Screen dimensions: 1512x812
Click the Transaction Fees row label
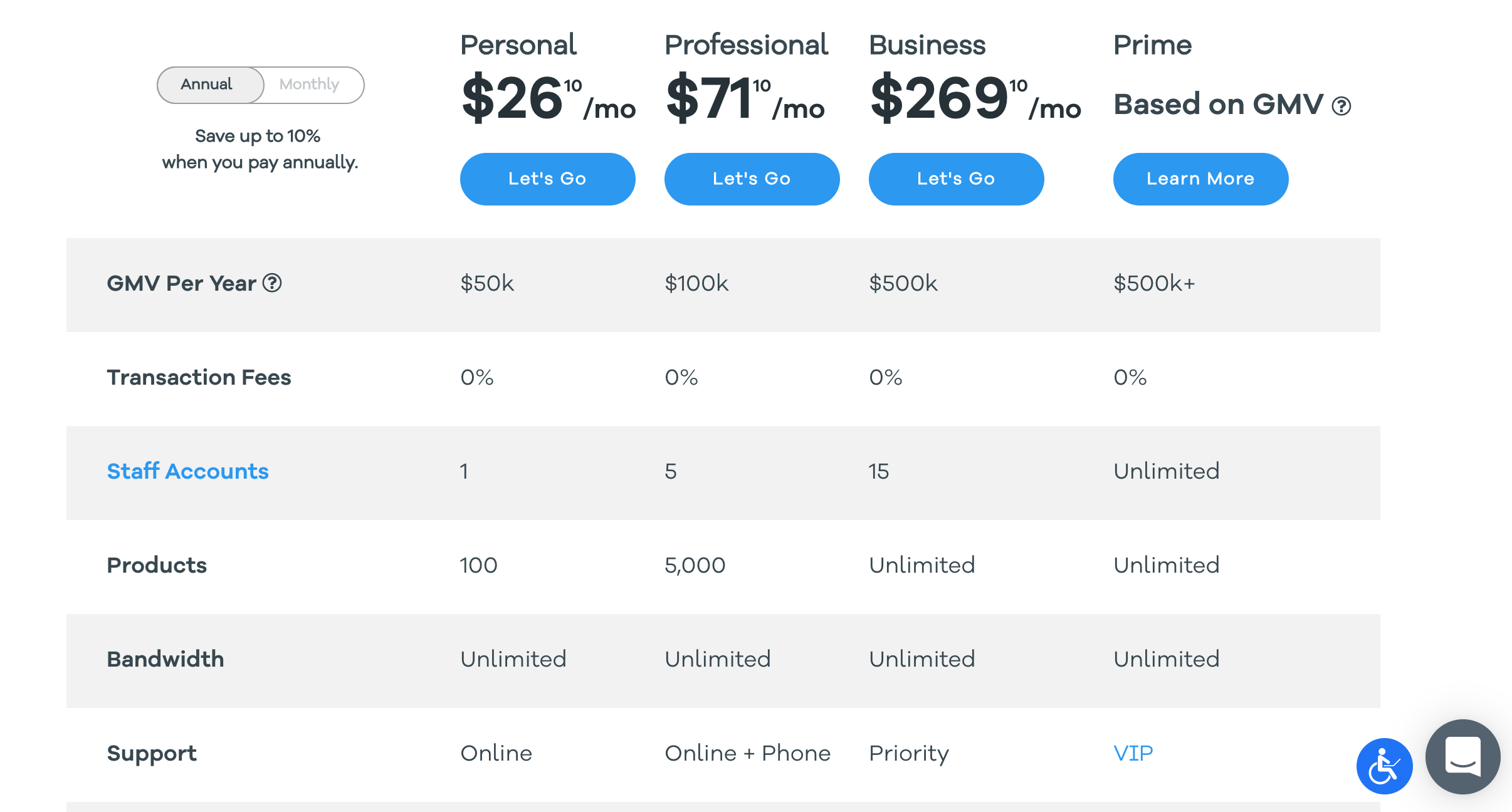coord(199,377)
